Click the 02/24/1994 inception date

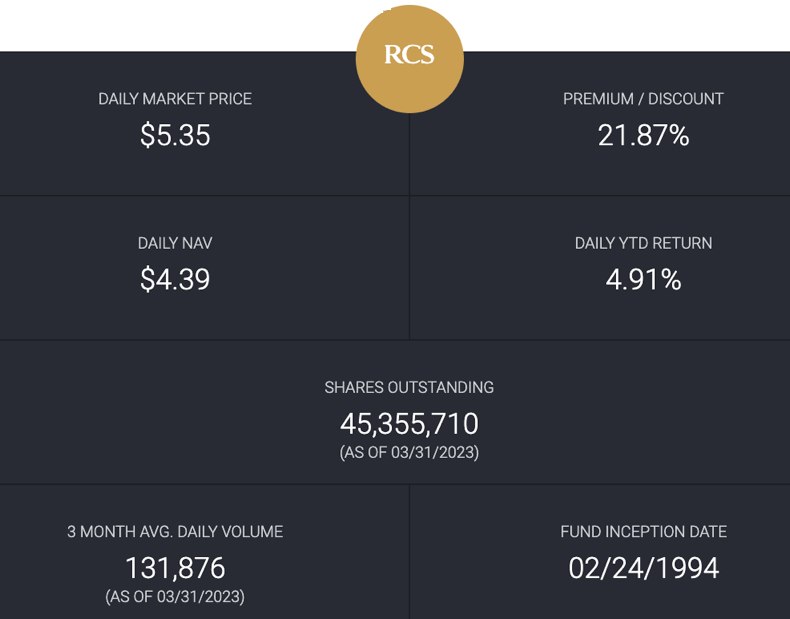[643, 568]
